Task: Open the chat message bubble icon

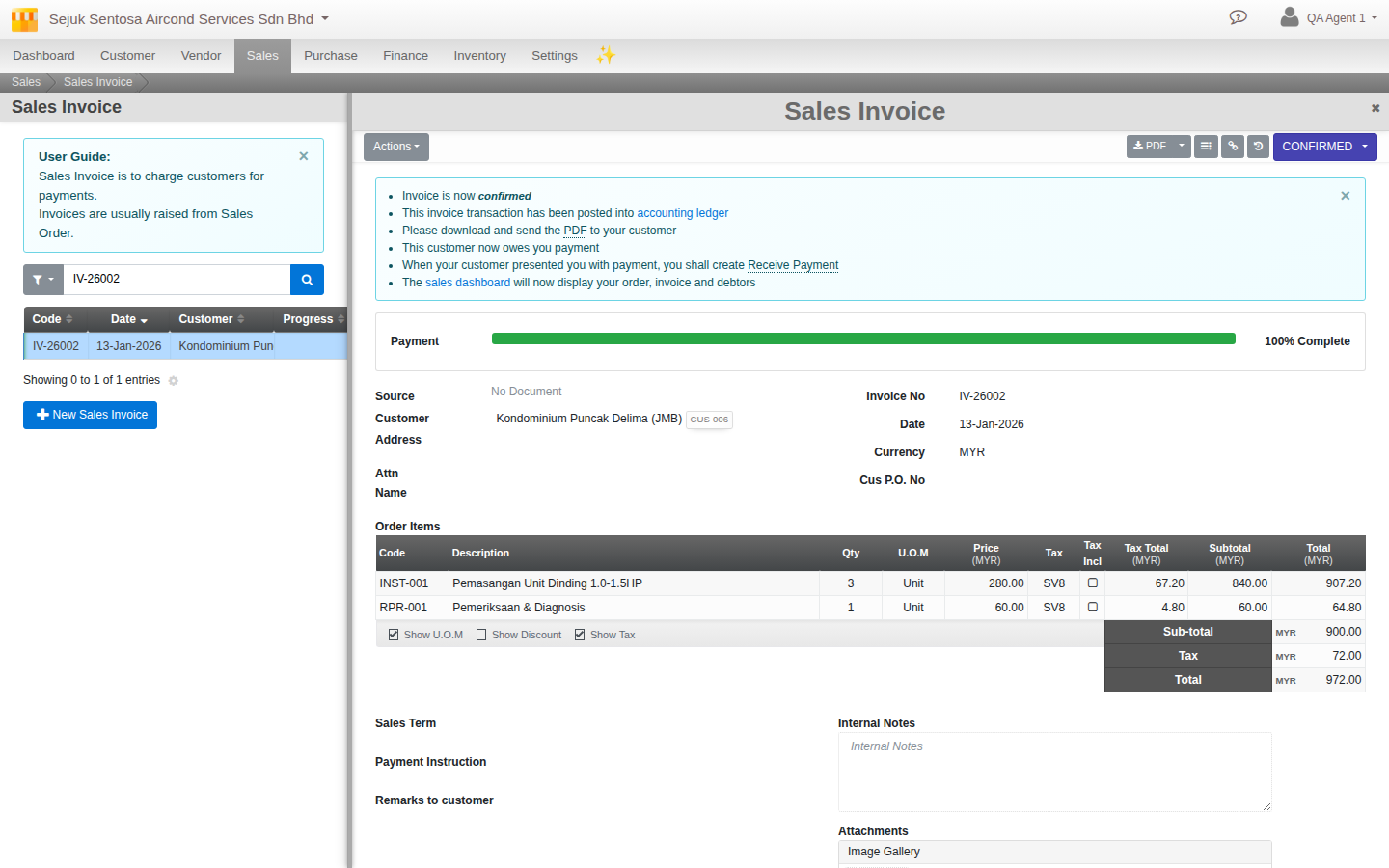Action: pyautogui.click(x=1239, y=17)
